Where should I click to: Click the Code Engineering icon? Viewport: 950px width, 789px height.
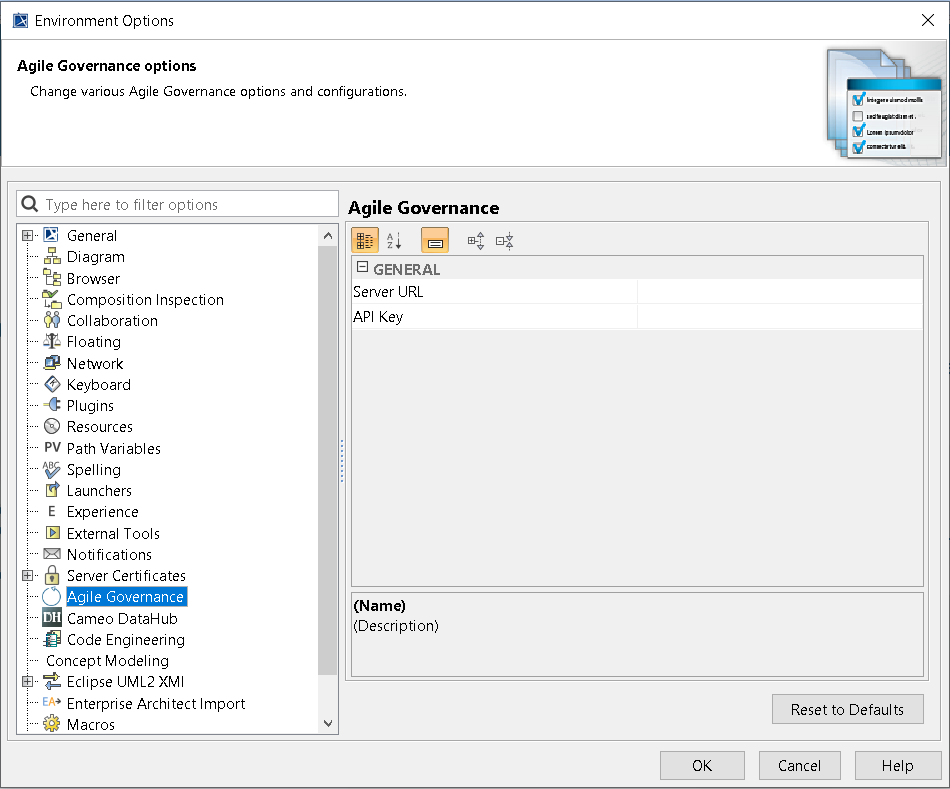52,639
